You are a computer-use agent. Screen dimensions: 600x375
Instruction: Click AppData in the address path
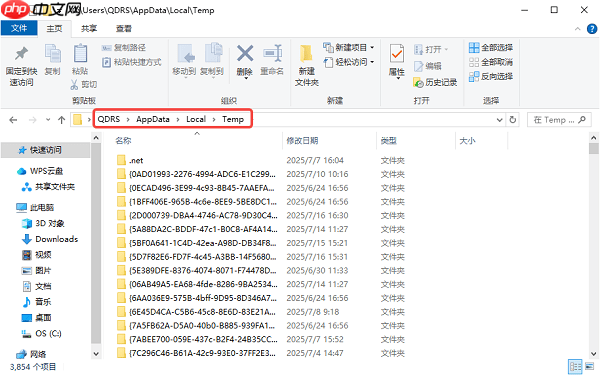point(153,119)
